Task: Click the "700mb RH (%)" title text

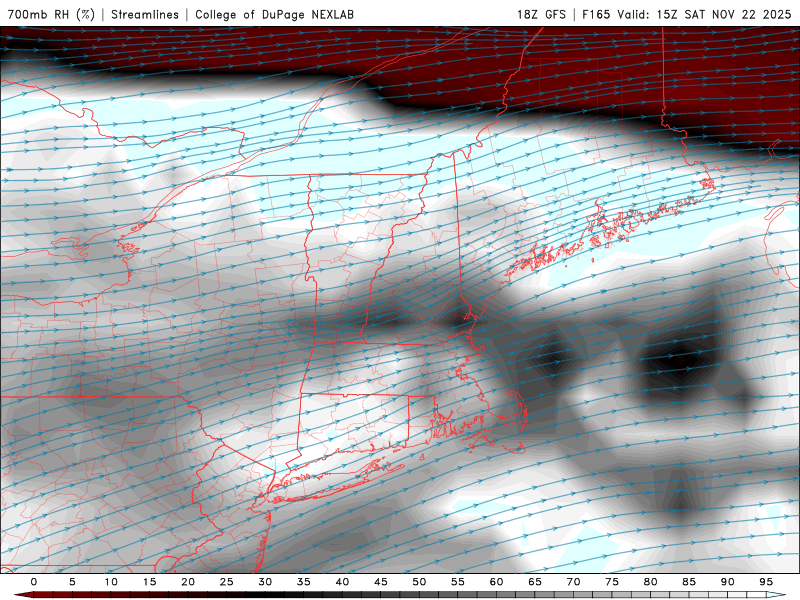Action: [x=51, y=14]
